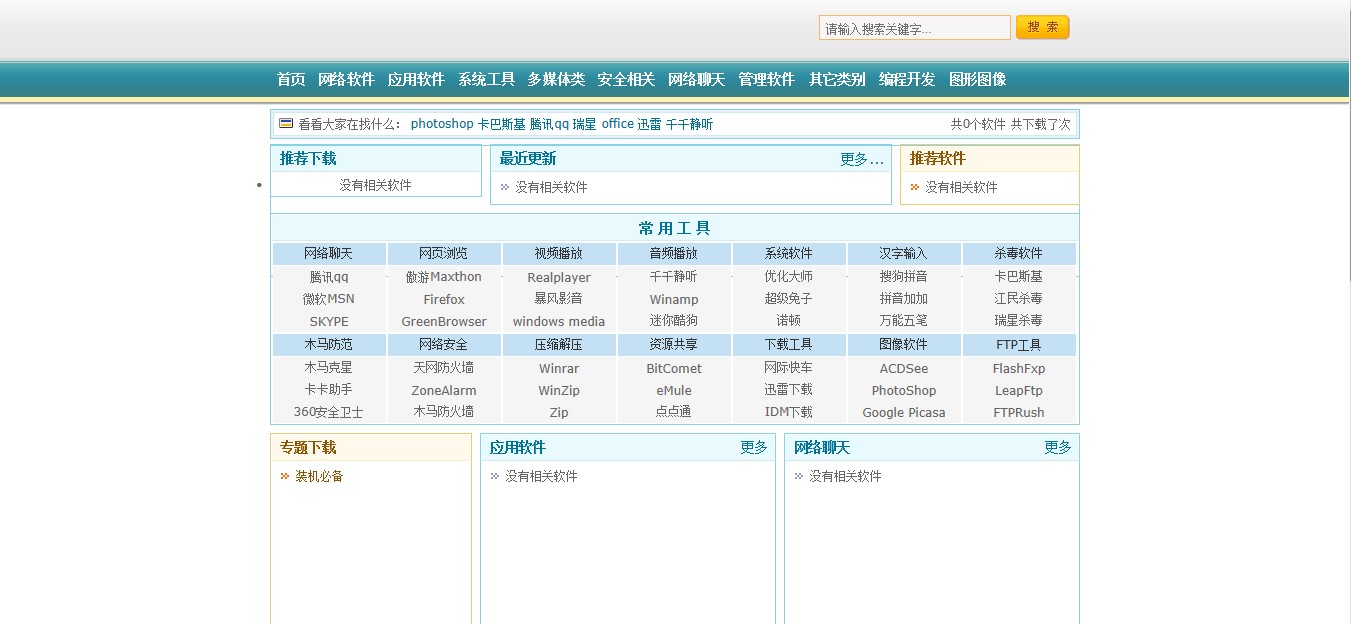Select 应用软件 in the top navigation bar
Viewport: 1351px width, 624px height.
click(x=416, y=80)
